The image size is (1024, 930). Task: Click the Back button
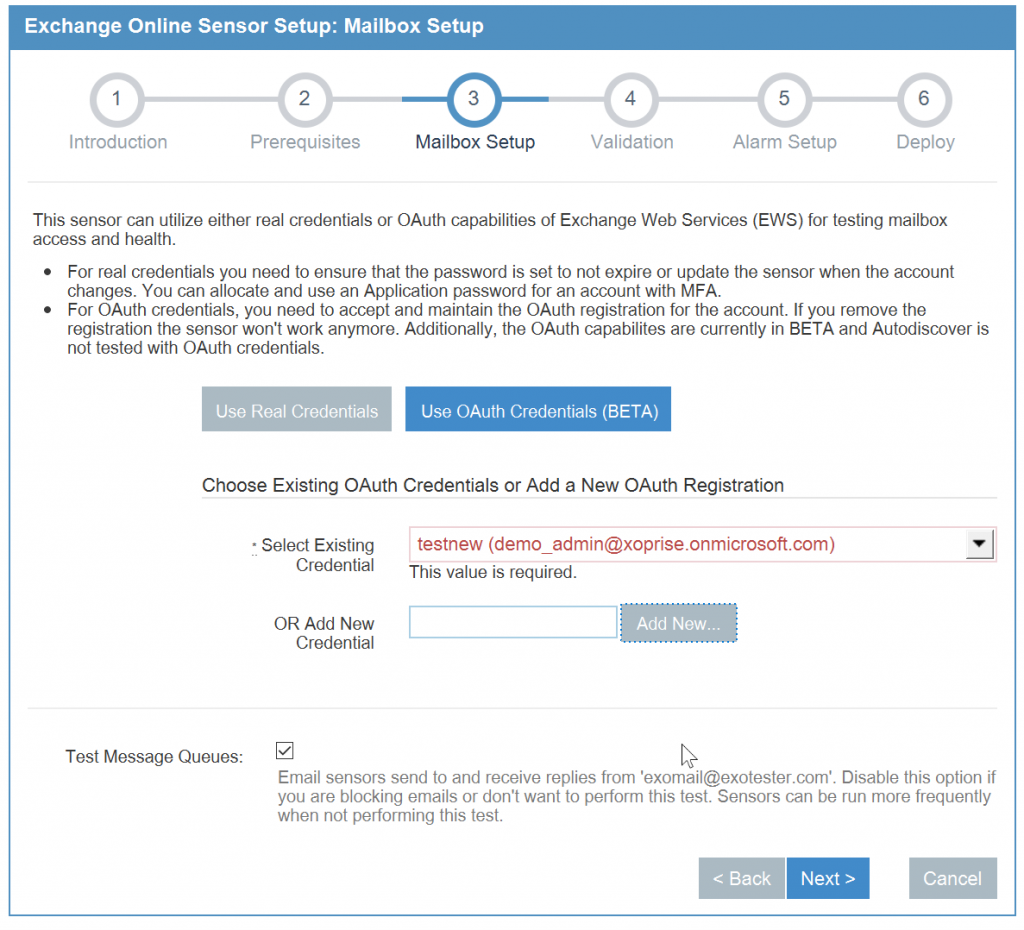(741, 878)
